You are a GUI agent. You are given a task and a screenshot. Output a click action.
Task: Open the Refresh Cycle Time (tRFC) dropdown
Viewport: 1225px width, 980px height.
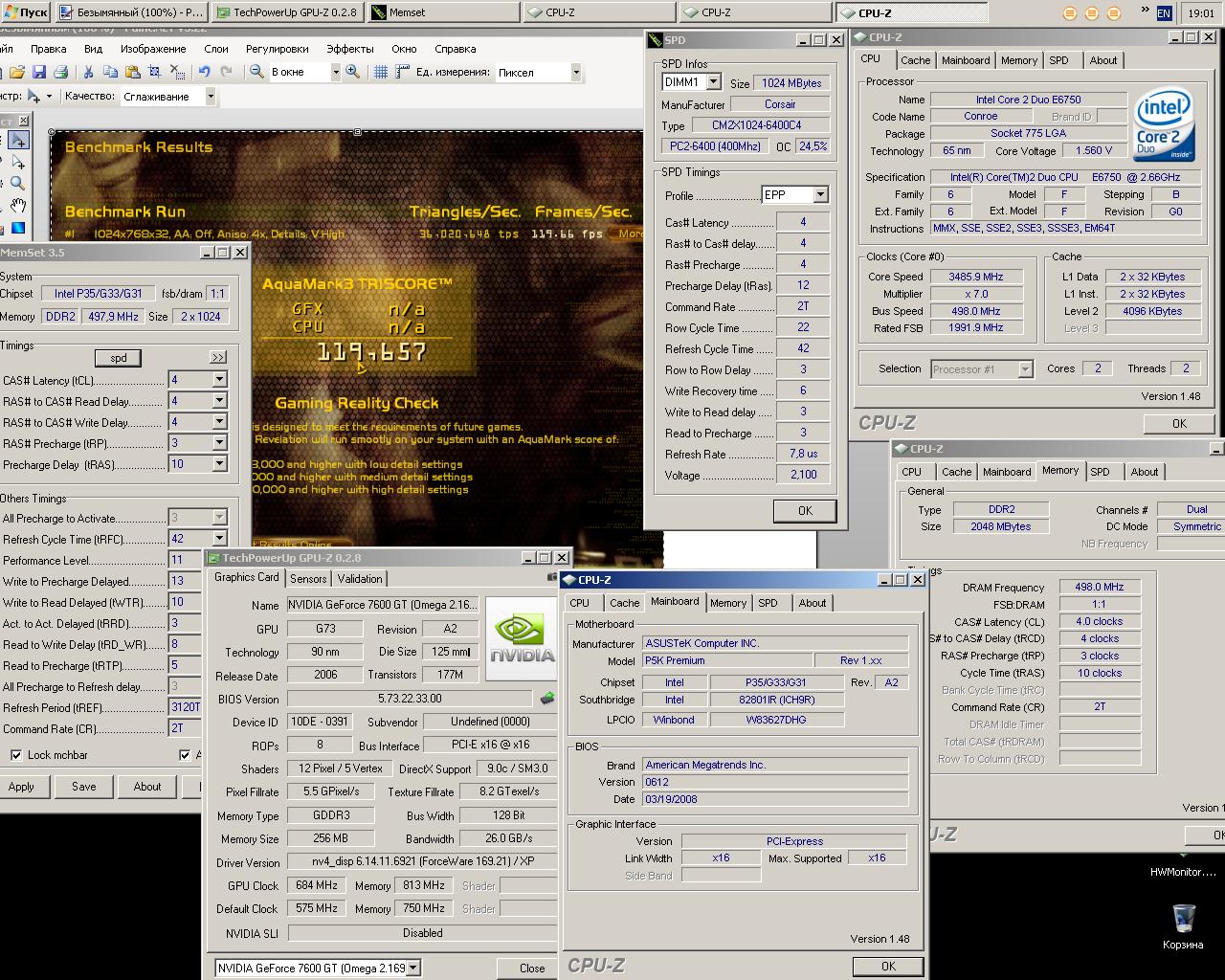point(219,539)
